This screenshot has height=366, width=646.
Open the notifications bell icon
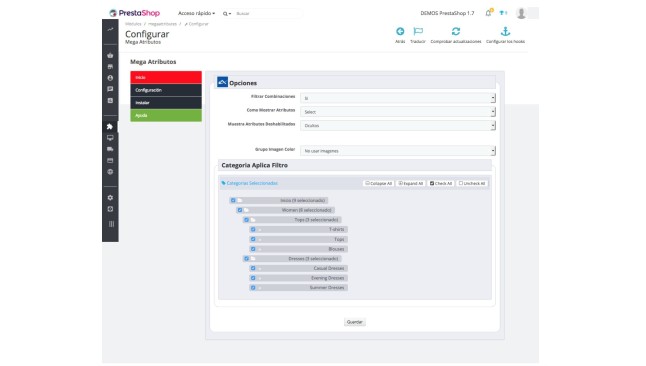488,13
